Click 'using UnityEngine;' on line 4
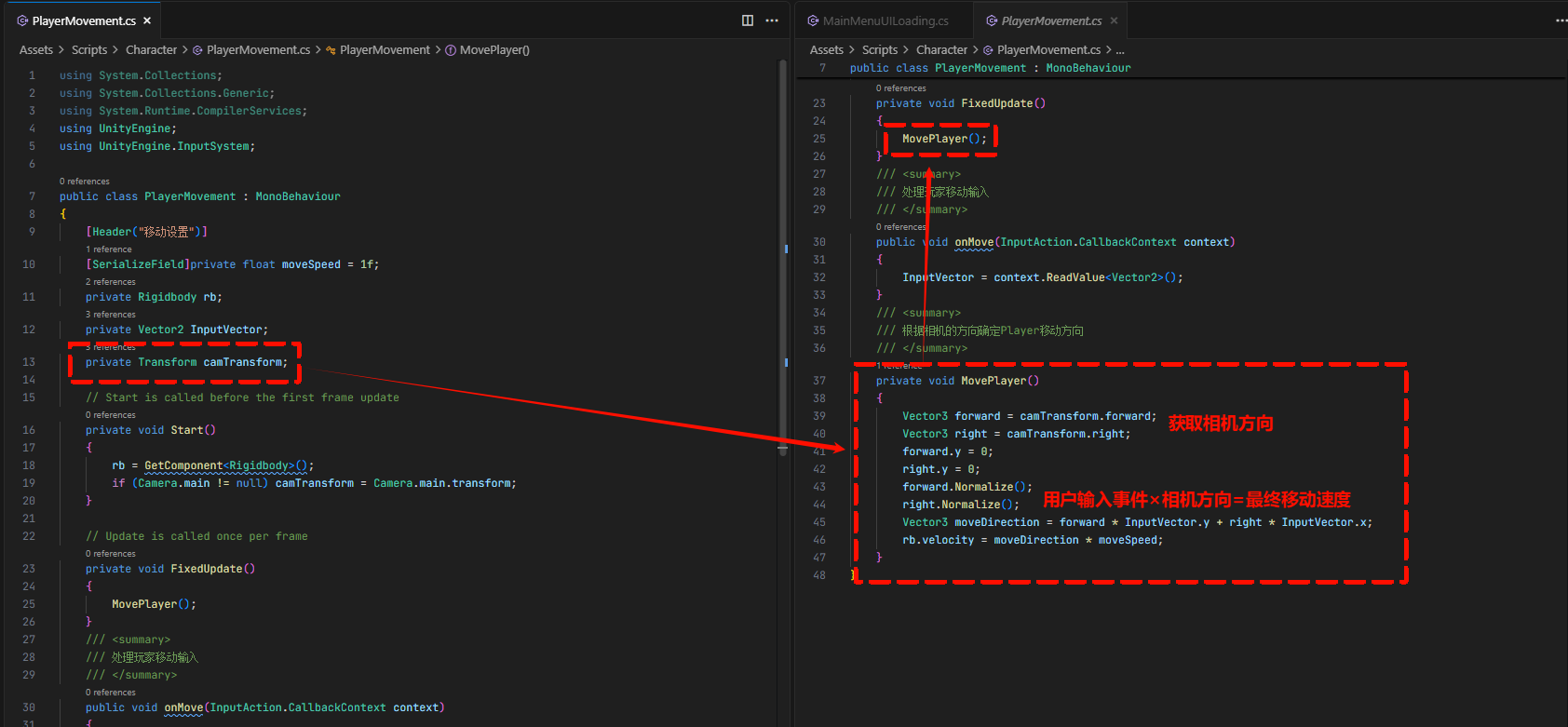Image resolution: width=1568 pixels, height=727 pixels. [x=118, y=128]
